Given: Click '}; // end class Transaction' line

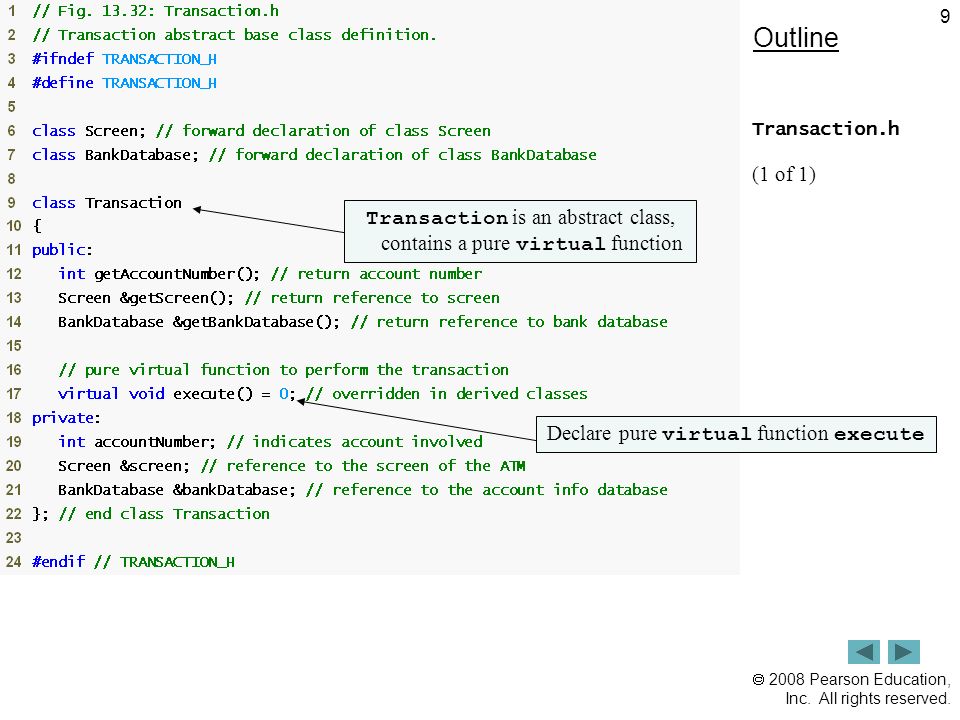Looking at the screenshot, I should coord(151,514).
